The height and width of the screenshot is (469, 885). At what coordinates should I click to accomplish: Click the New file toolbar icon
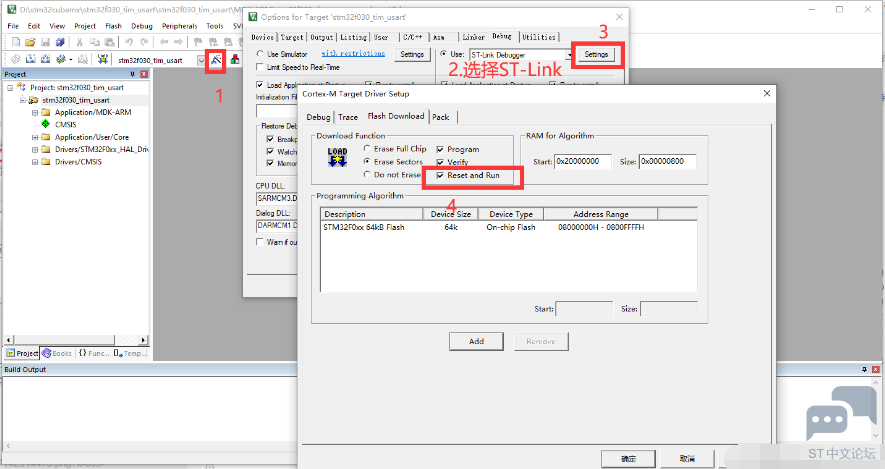16,42
